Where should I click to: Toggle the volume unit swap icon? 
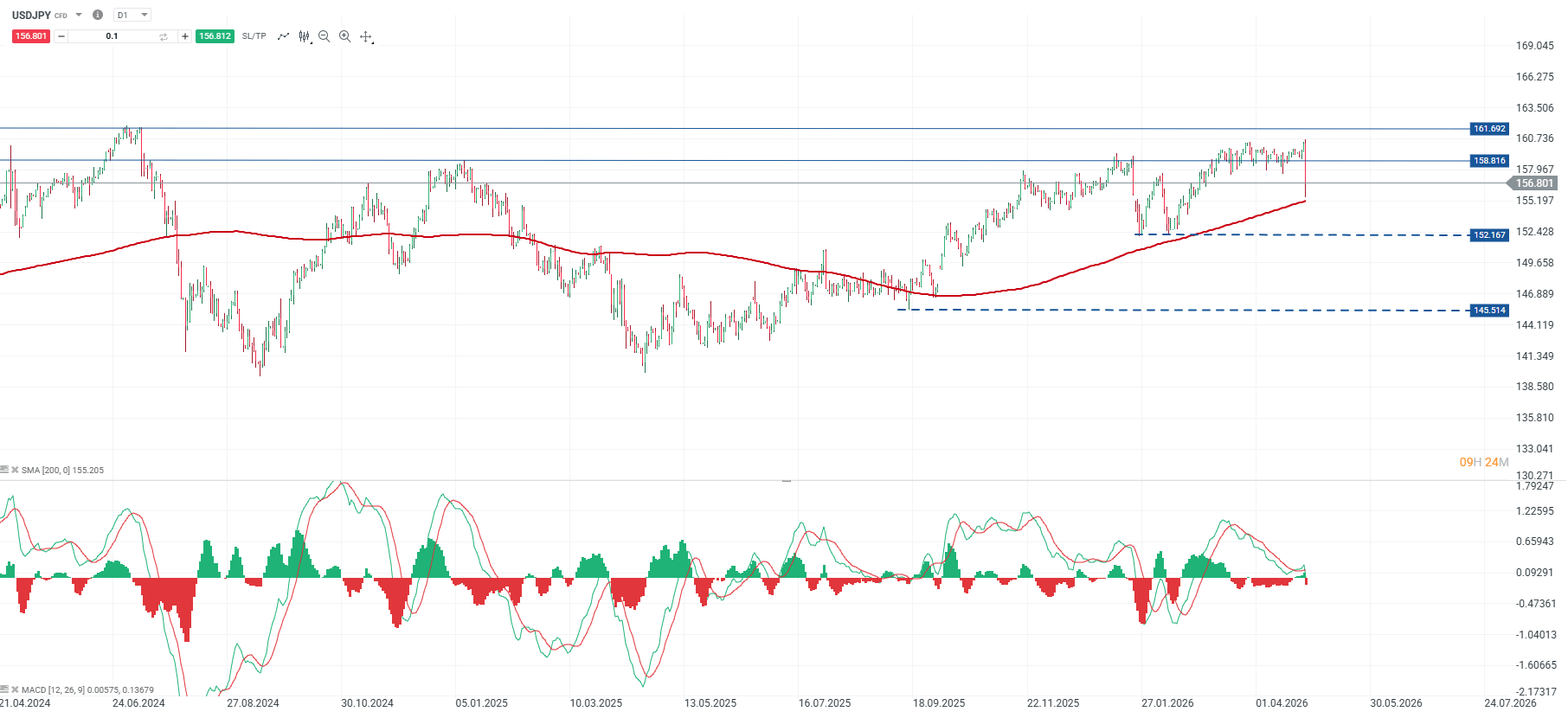(x=164, y=36)
